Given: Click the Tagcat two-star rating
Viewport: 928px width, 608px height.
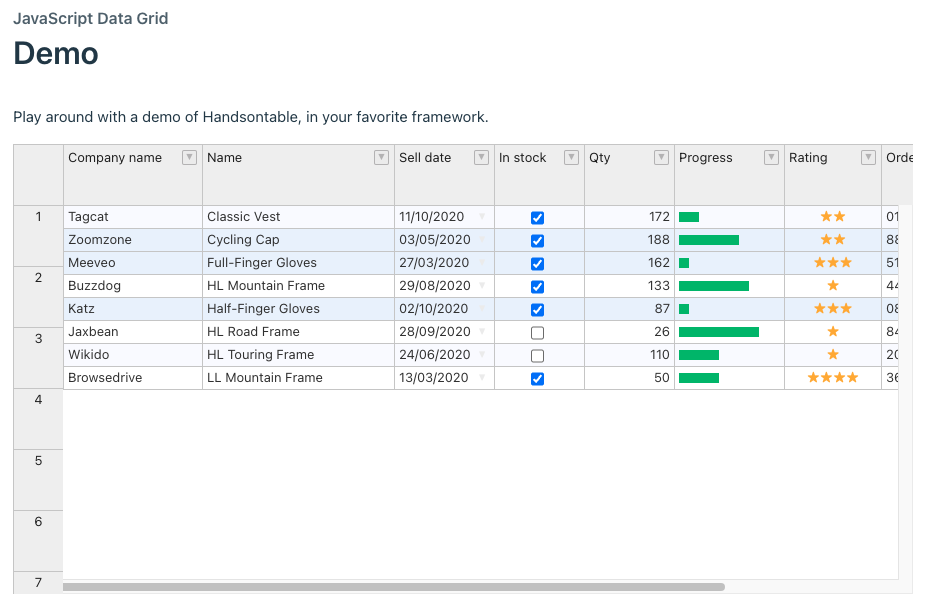Looking at the screenshot, I should pos(833,217).
